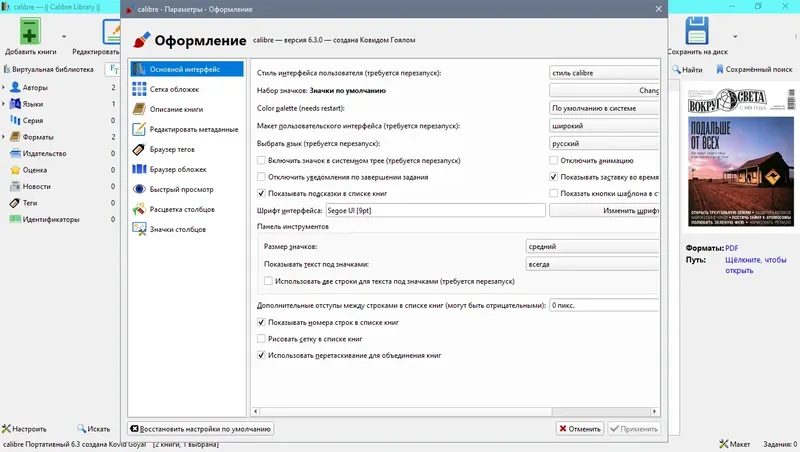Click the Publisher icon in tag browser

pyautogui.click(x=15, y=153)
